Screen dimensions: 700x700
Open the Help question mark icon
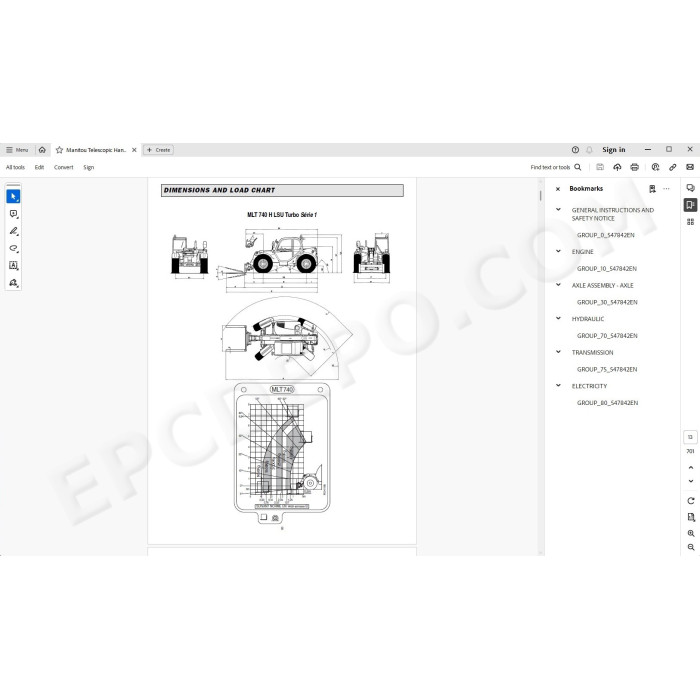(x=575, y=150)
